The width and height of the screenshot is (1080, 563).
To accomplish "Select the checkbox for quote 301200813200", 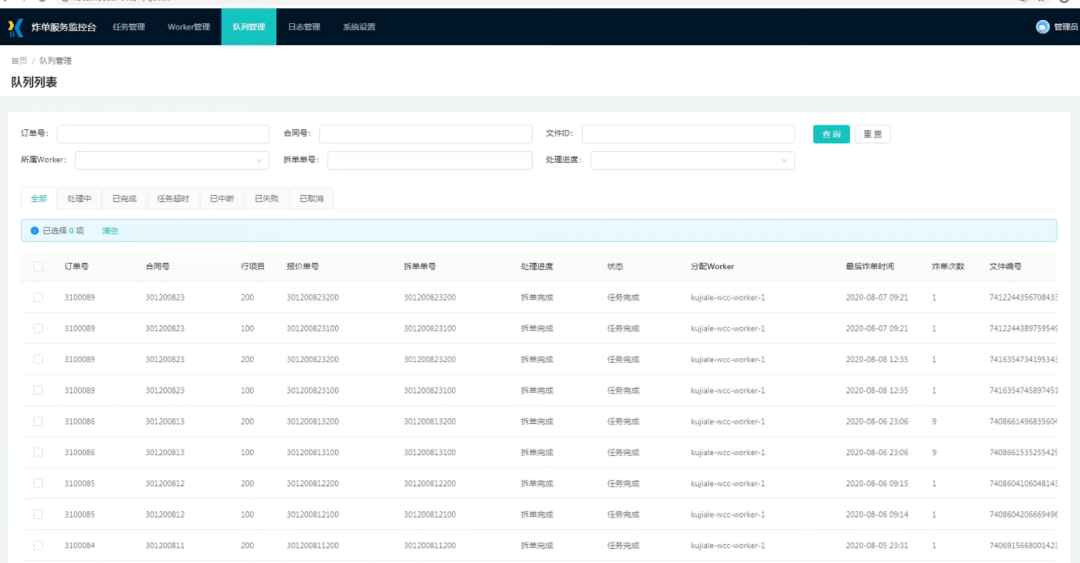I will pyautogui.click(x=38, y=421).
